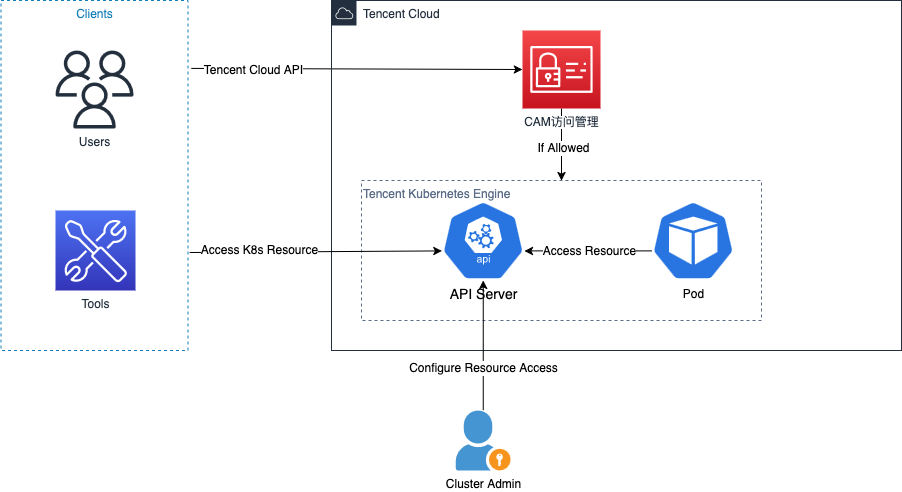Click the small square Tencent Cloud header icon
902x492 pixels.
pyautogui.click(x=344, y=14)
